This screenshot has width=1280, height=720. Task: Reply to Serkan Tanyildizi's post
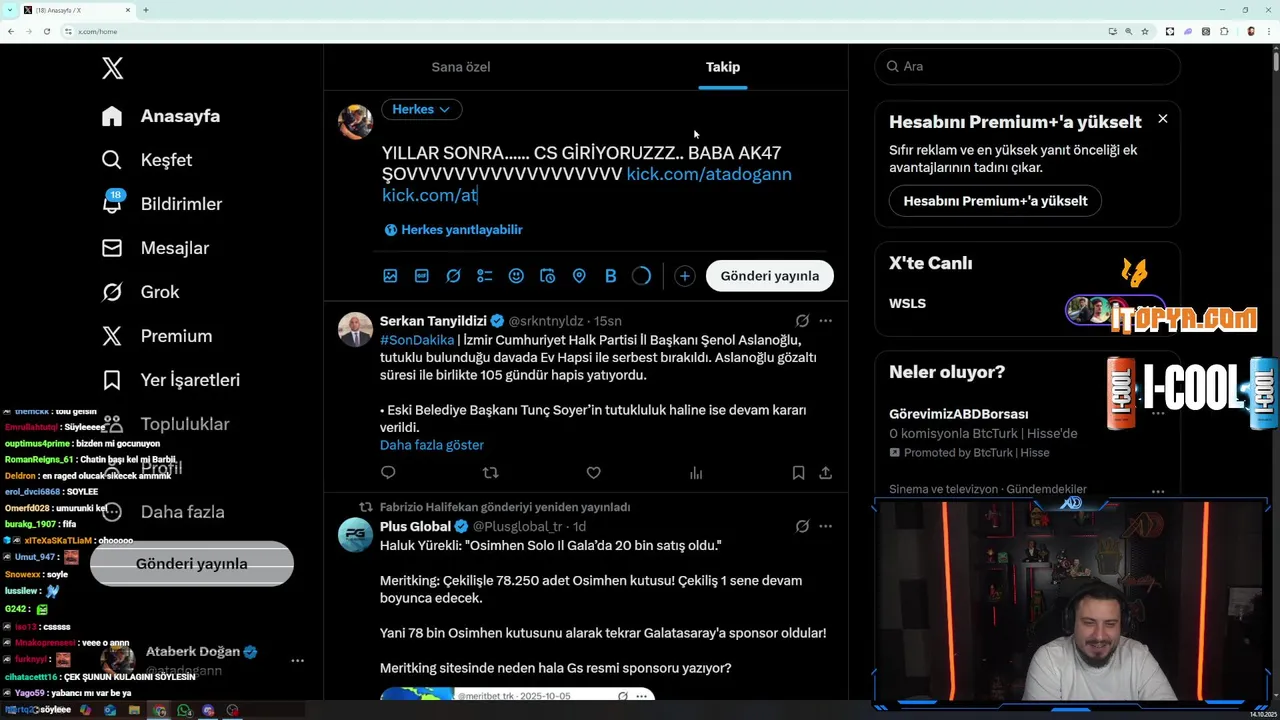click(388, 473)
